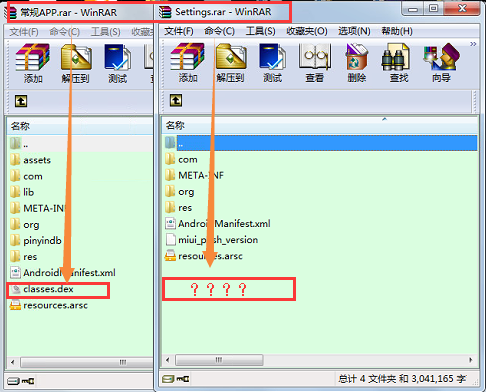Sort by 名称 column in 常规APP.rar

point(80,126)
